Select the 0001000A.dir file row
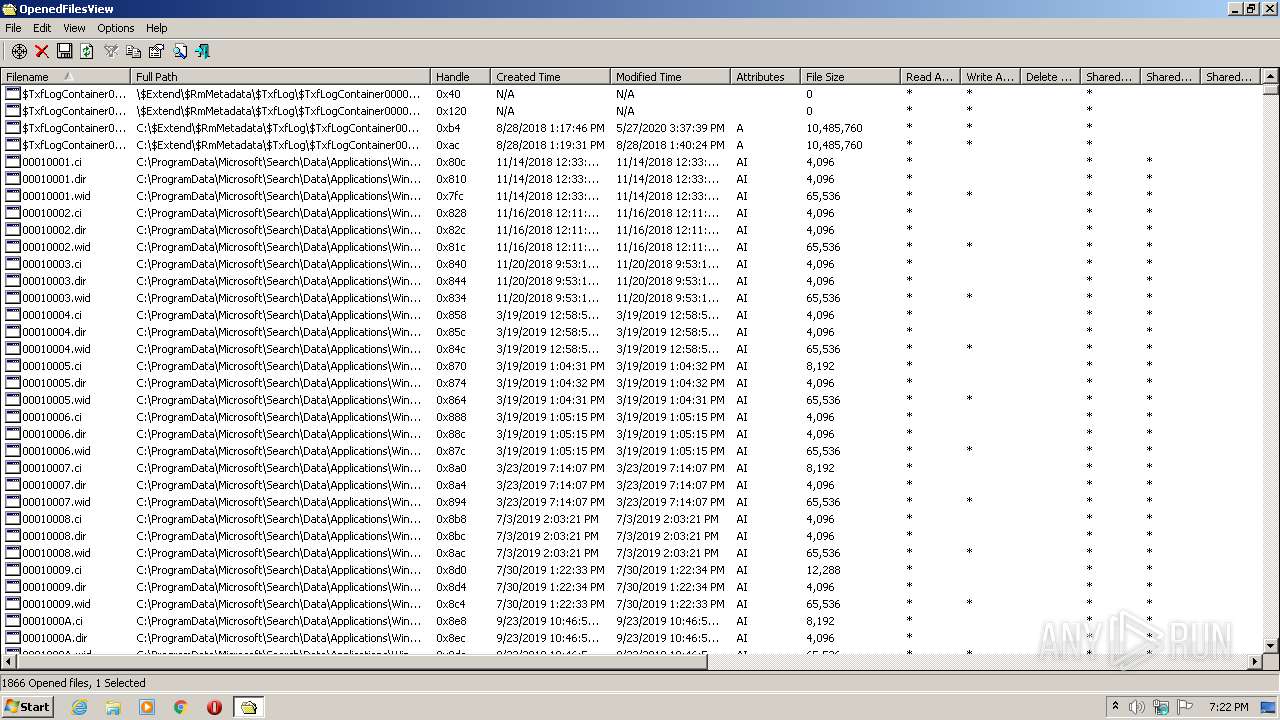Viewport: 1280px width, 720px height. pyautogui.click(x=631, y=638)
